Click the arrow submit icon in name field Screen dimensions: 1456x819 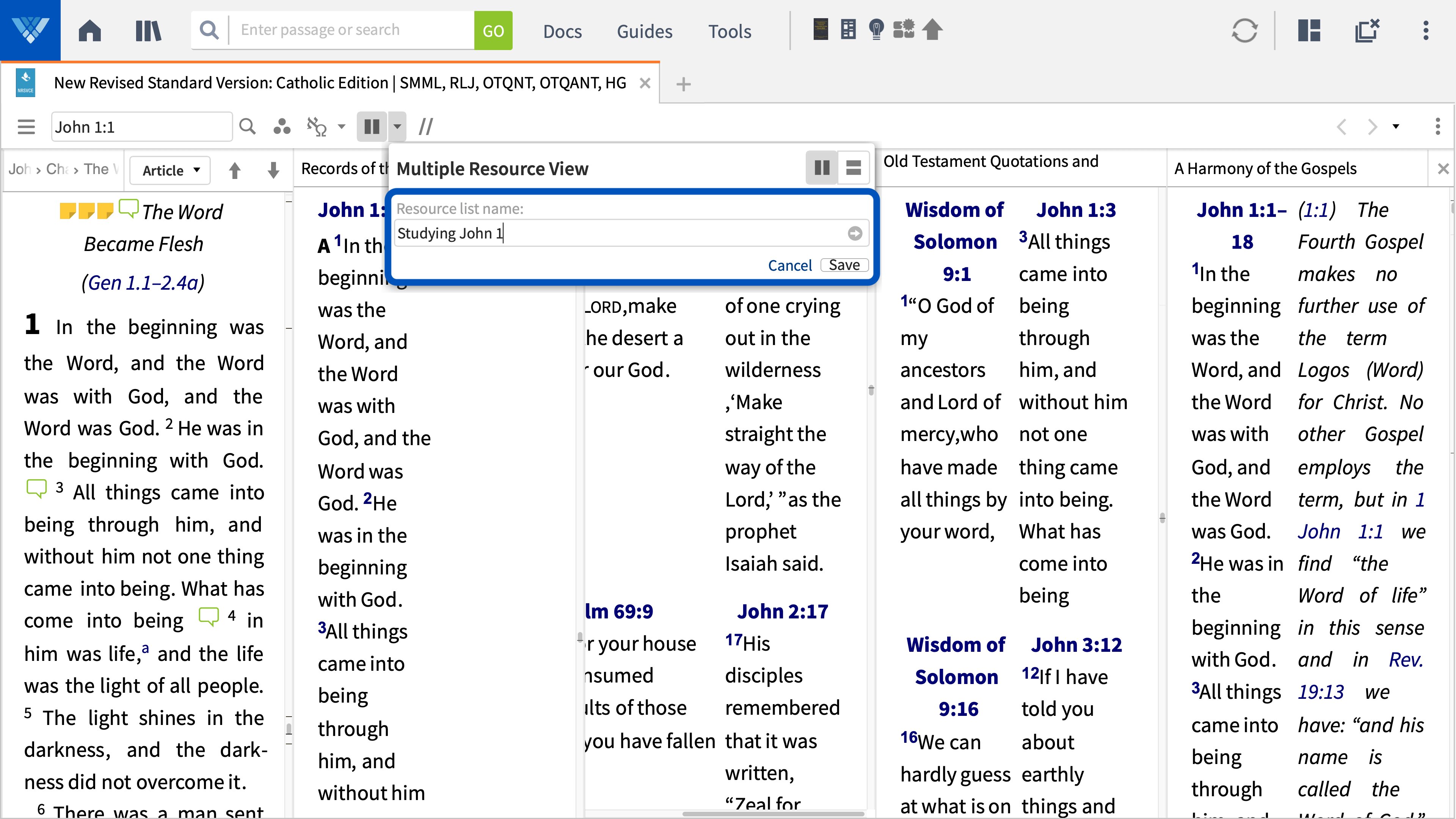[x=855, y=233]
